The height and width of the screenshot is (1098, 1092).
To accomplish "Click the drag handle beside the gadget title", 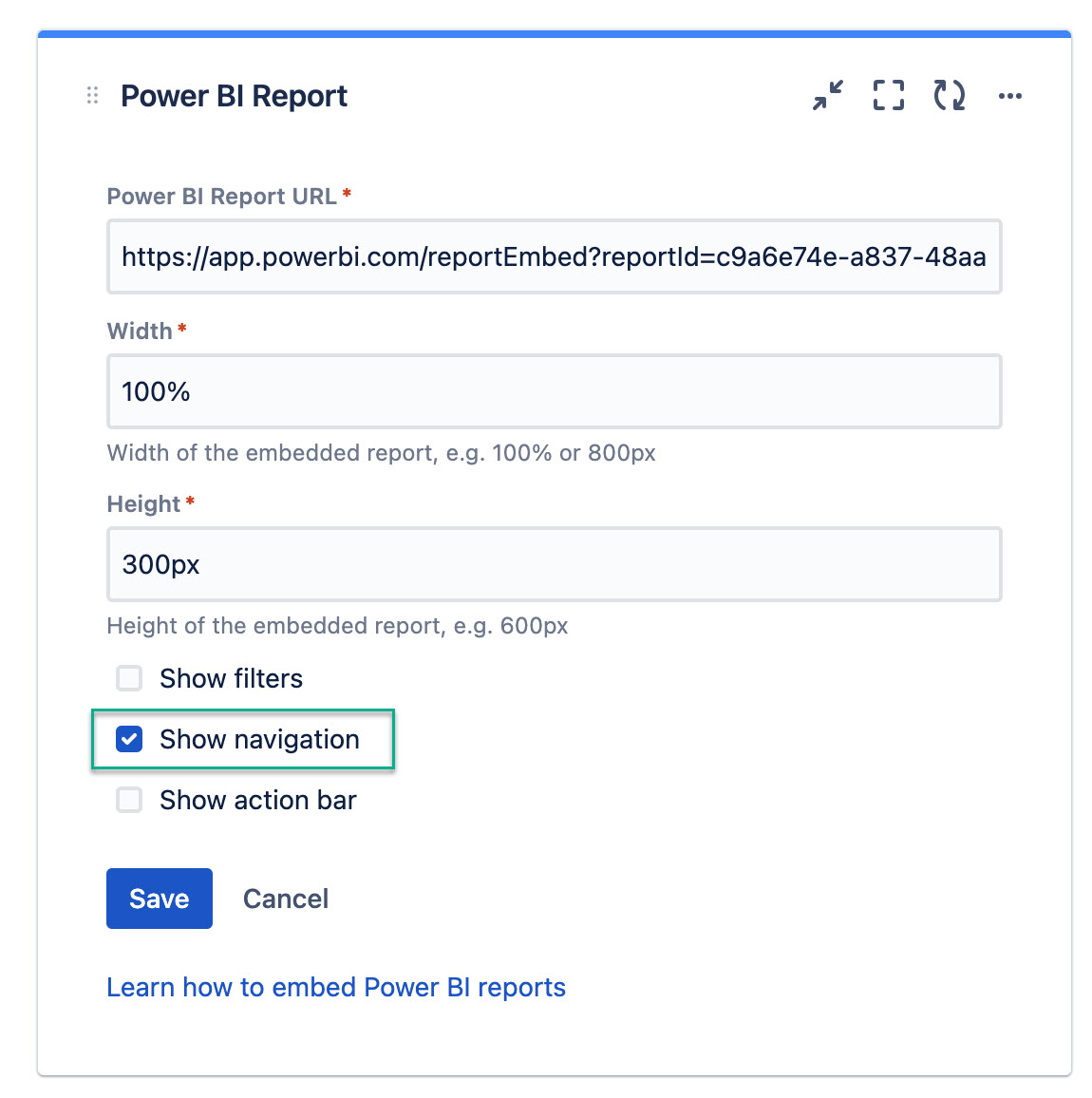I will (x=92, y=95).
